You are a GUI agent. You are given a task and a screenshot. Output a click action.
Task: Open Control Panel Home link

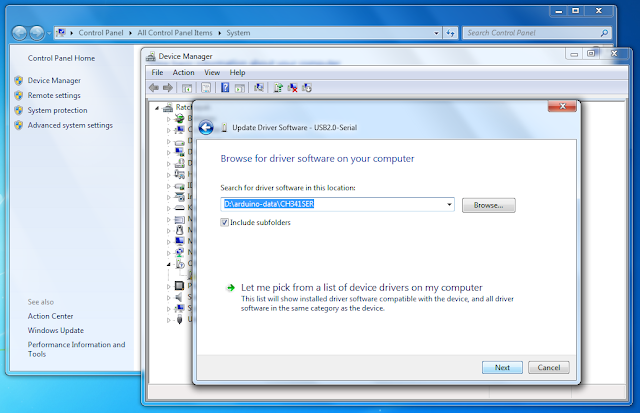pyautogui.click(x=61, y=58)
